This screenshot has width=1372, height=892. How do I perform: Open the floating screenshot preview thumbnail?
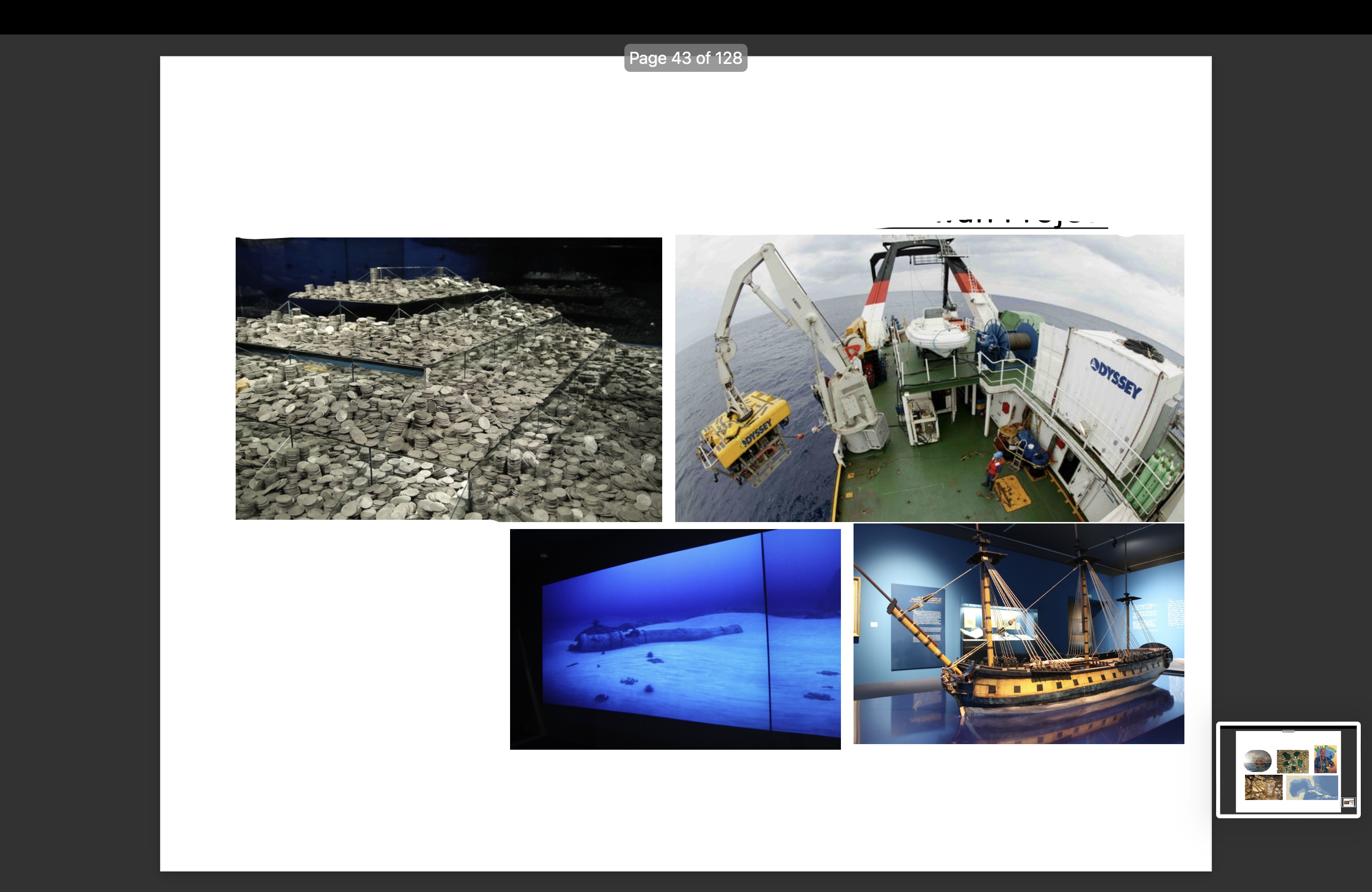1288,769
